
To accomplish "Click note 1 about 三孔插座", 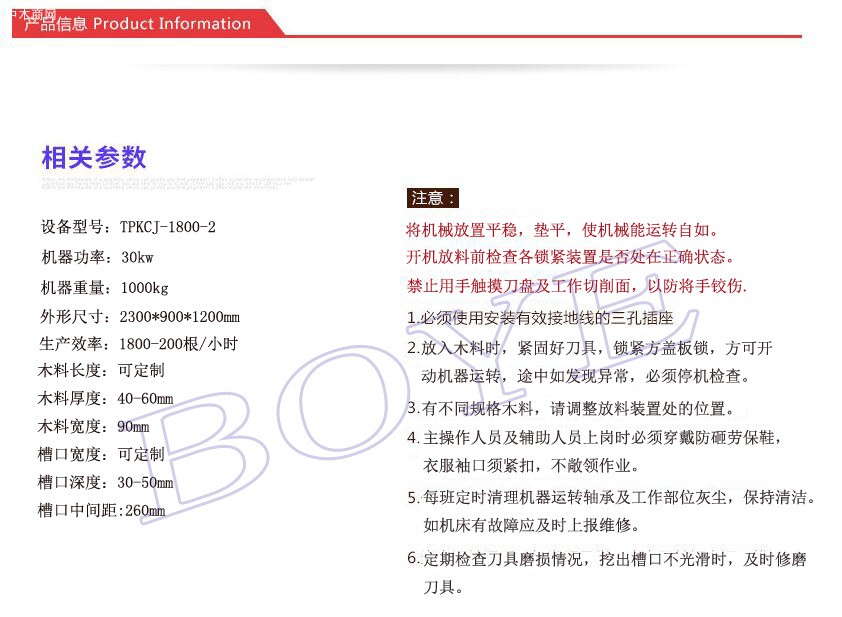I will [540, 318].
